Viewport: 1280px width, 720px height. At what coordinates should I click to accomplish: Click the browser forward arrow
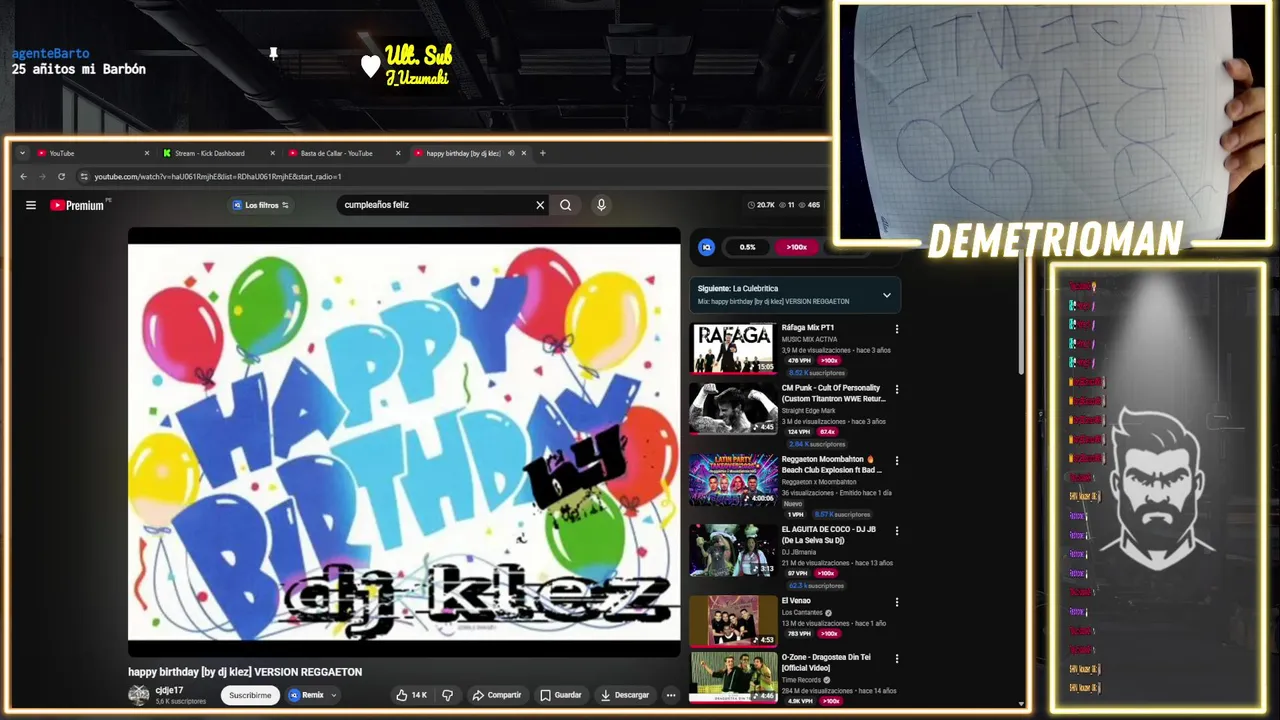(x=42, y=177)
